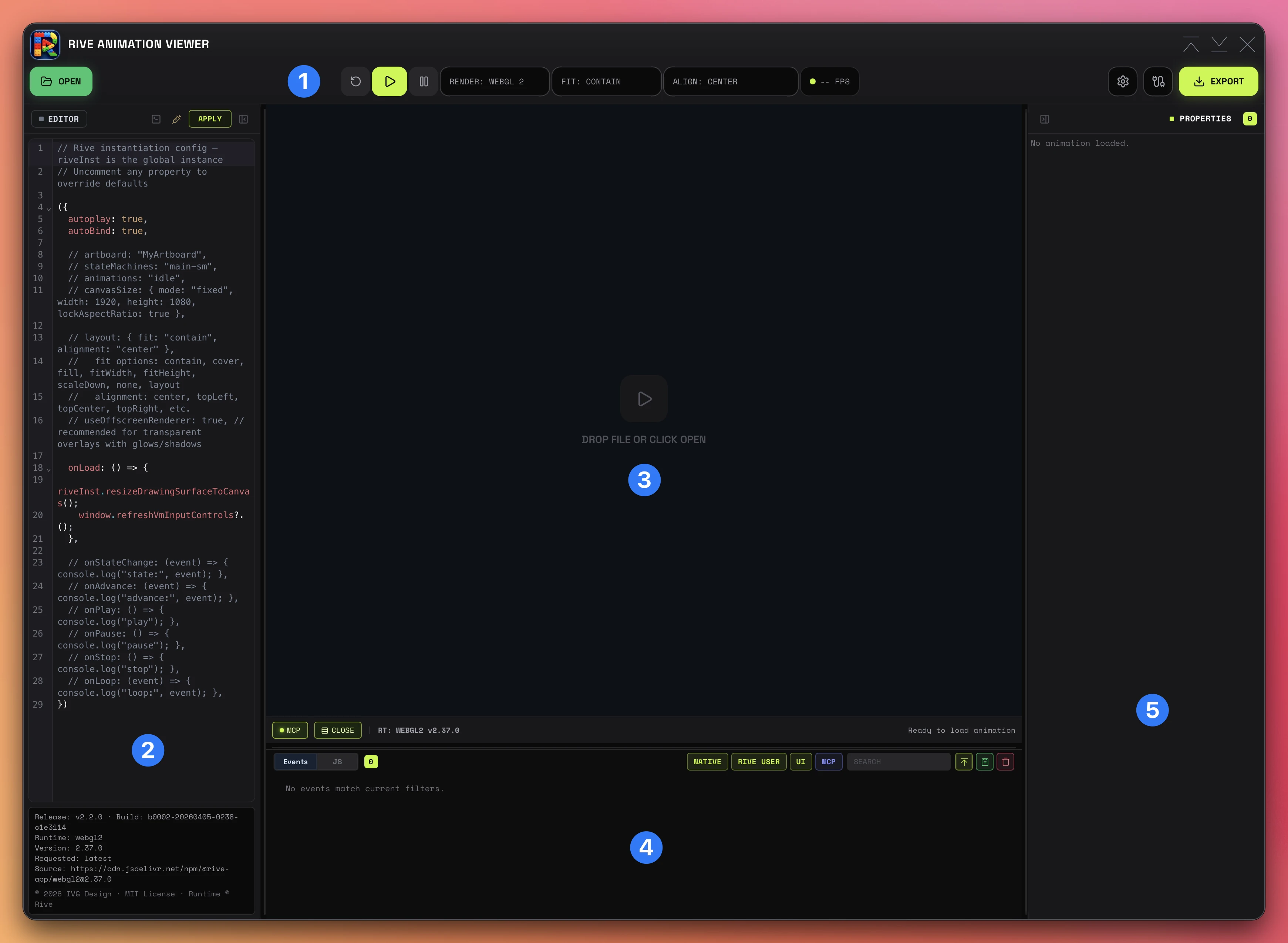Click the 'Requested: latest' info line

coord(73,858)
